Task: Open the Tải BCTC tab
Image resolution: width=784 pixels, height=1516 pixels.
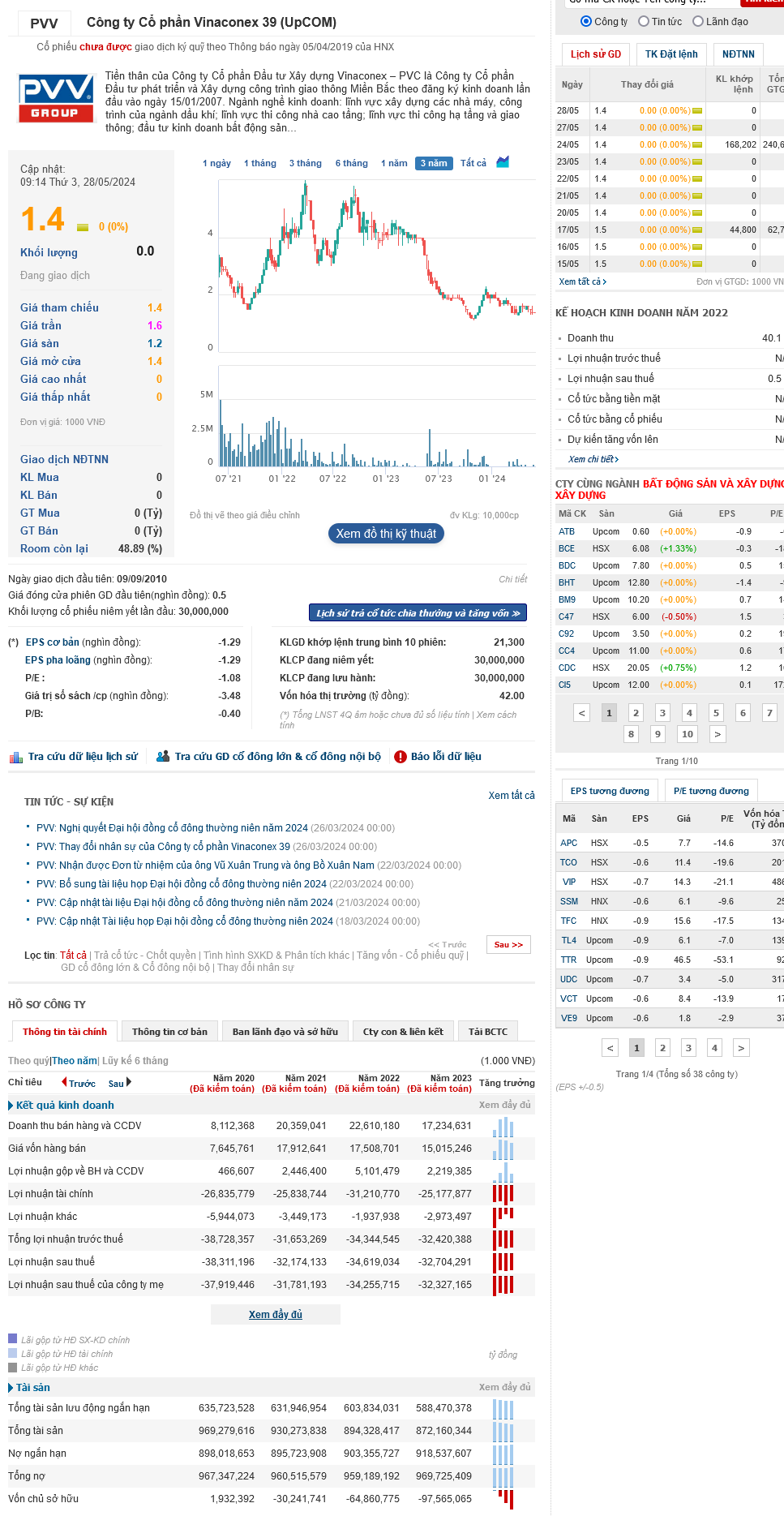Action: (488, 1032)
